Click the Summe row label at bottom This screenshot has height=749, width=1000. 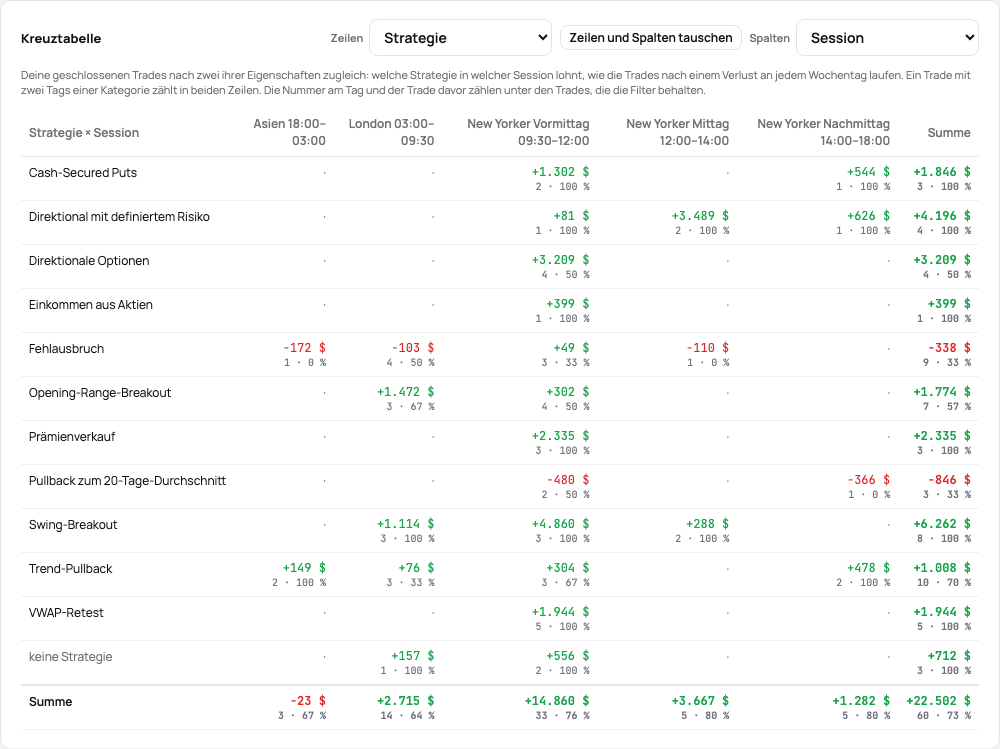50,702
